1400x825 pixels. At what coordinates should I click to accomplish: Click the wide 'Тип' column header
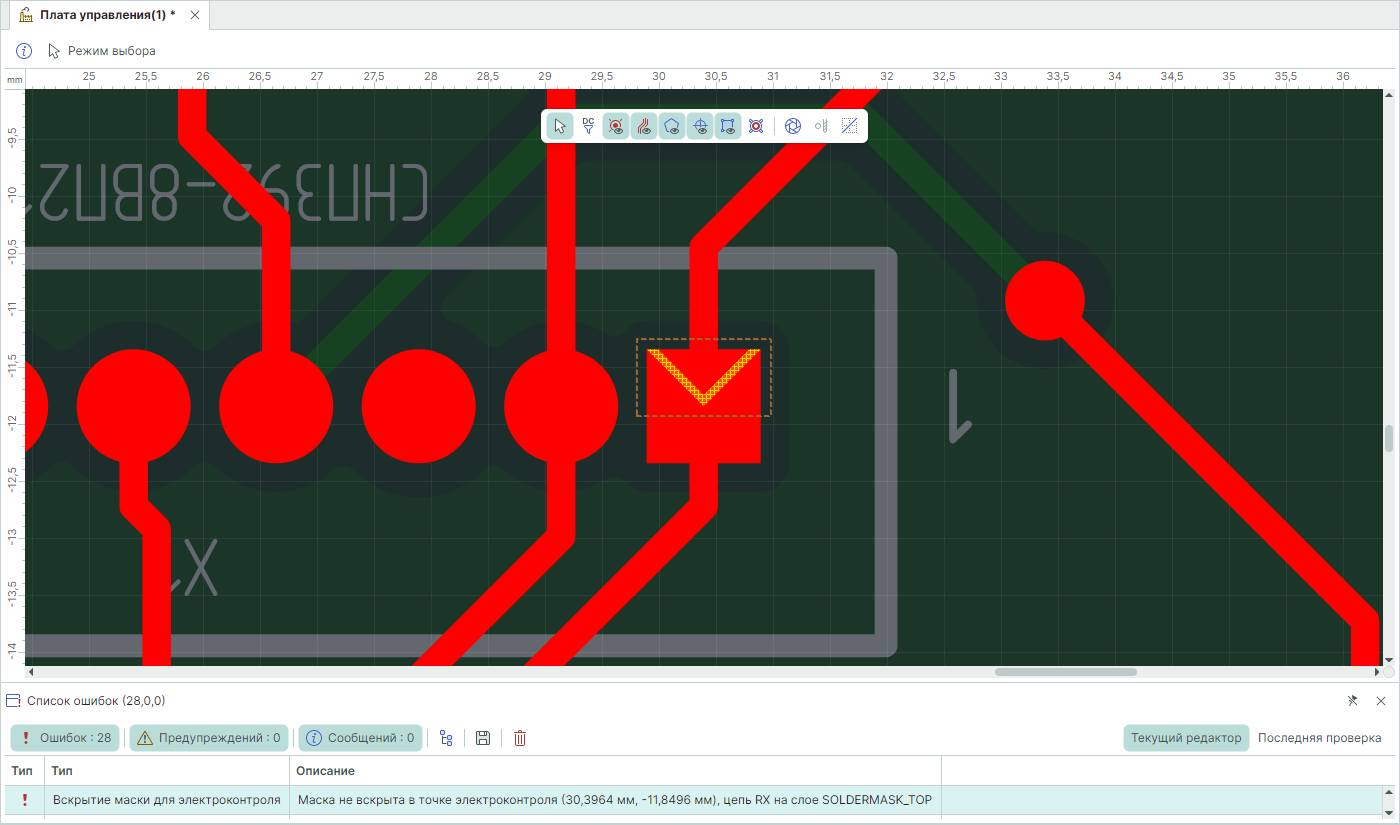167,771
